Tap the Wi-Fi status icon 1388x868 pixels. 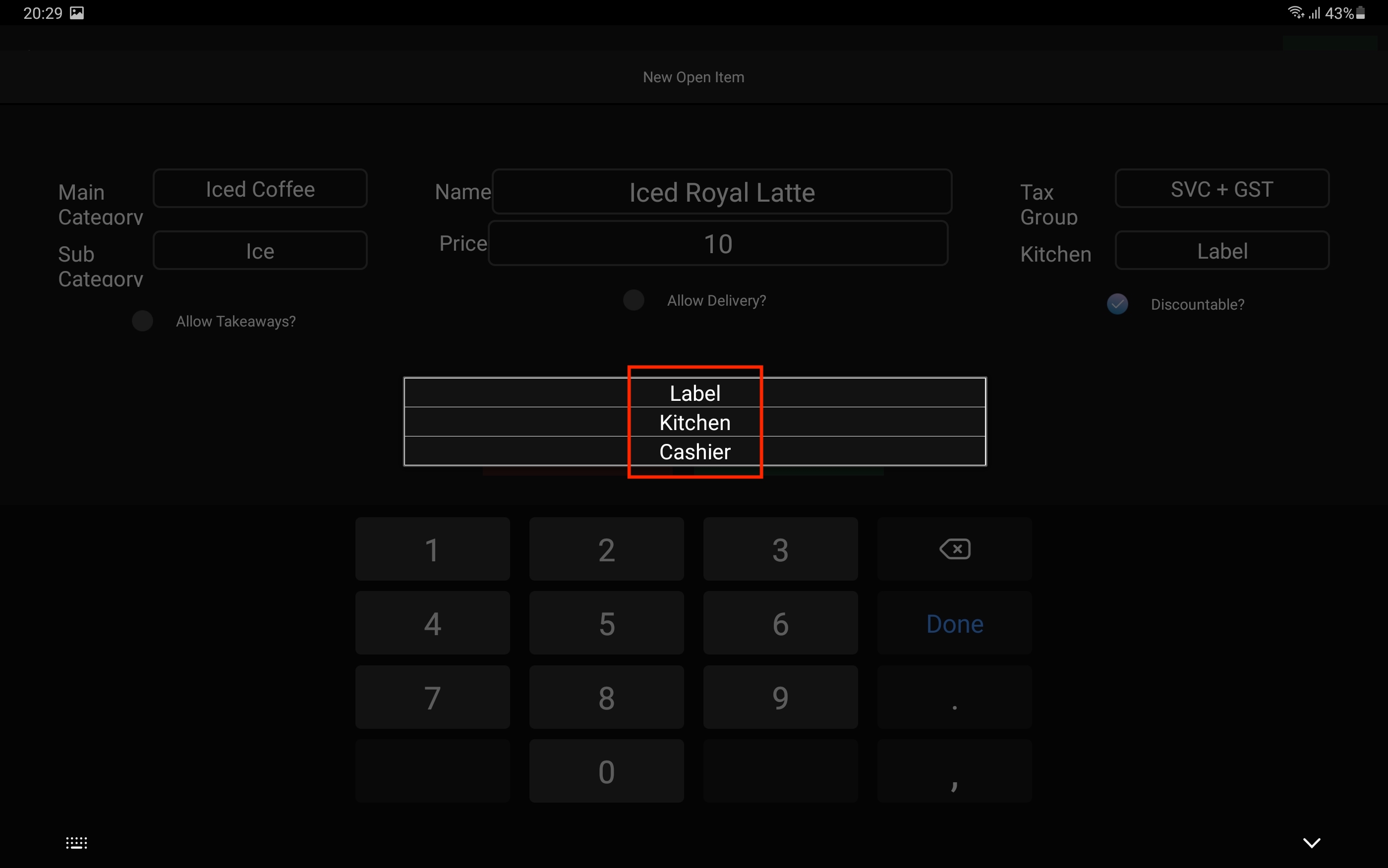click(x=1295, y=12)
